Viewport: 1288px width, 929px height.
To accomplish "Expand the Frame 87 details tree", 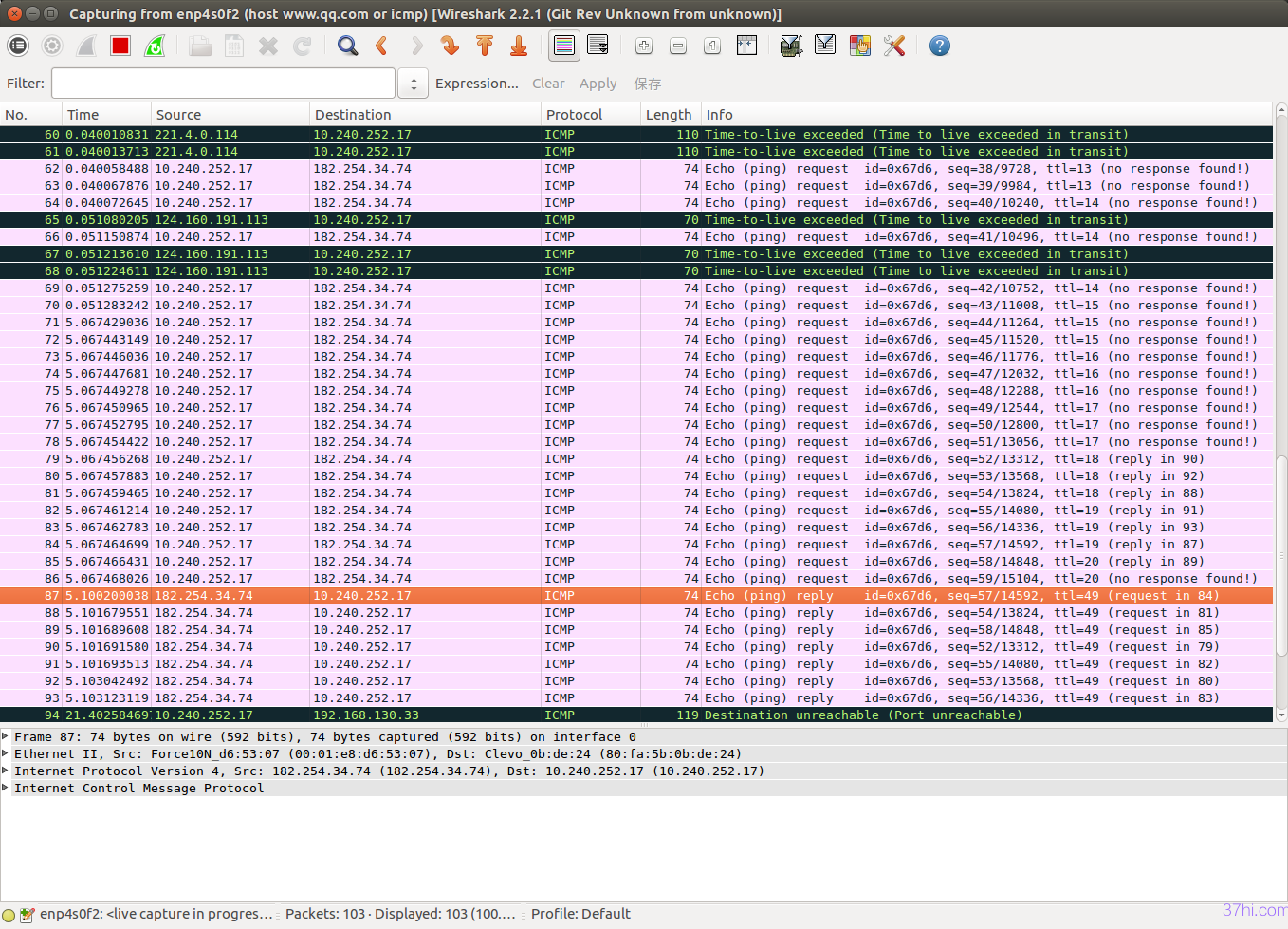I will [x=6, y=736].
